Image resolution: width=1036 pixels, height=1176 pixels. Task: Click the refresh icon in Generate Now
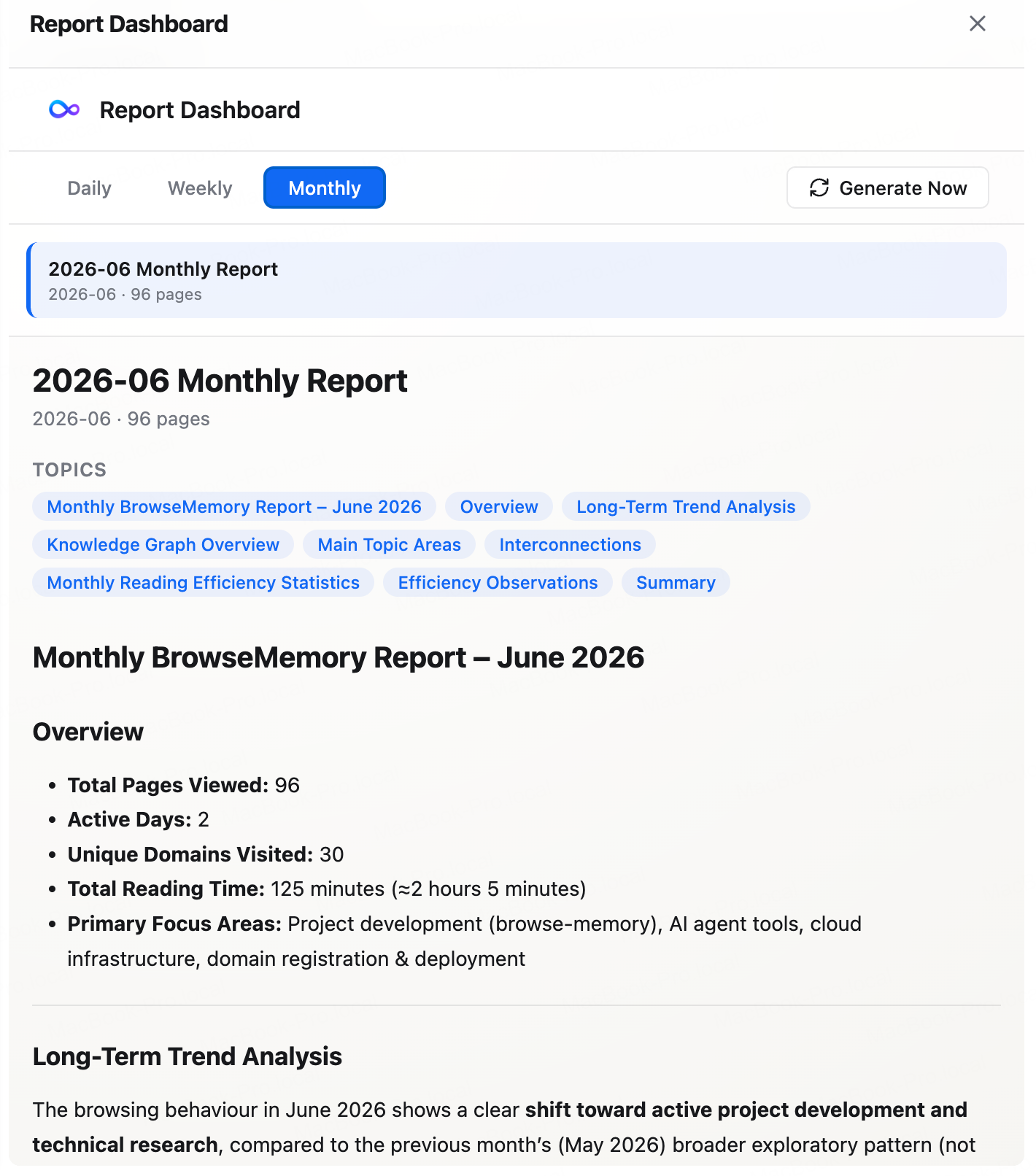click(x=819, y=188)
